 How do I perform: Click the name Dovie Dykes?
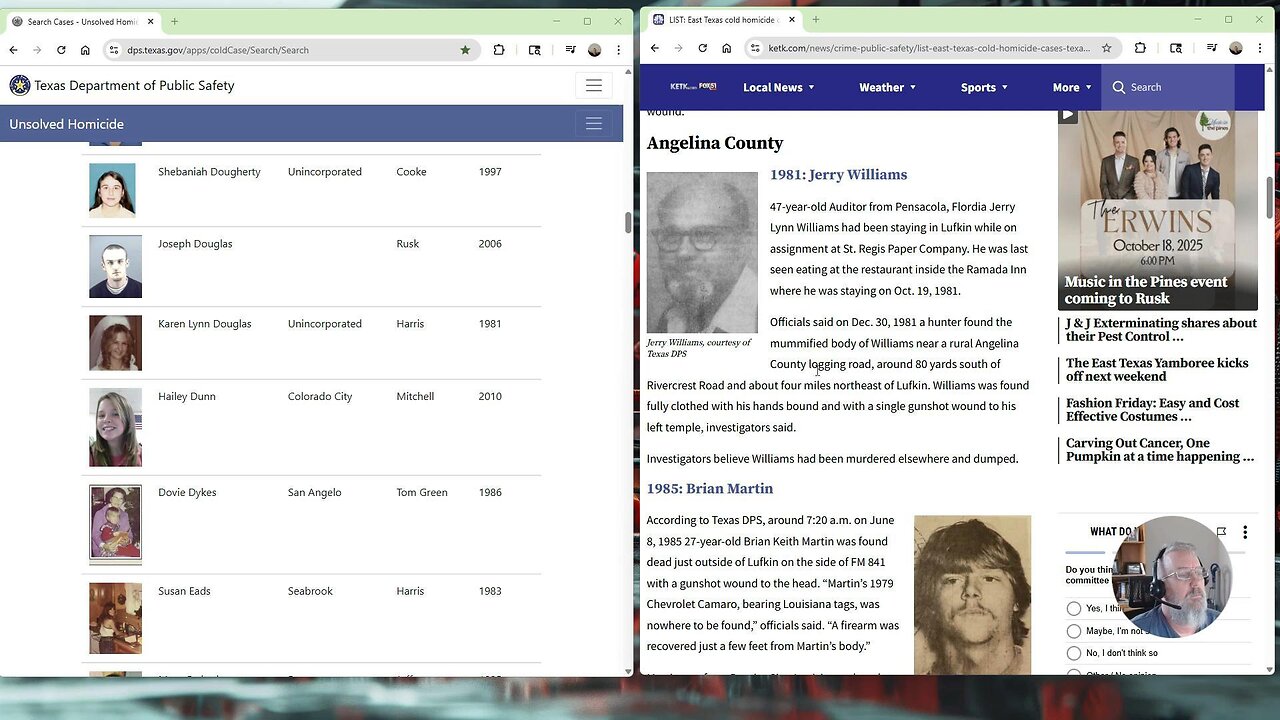[186, 492]
